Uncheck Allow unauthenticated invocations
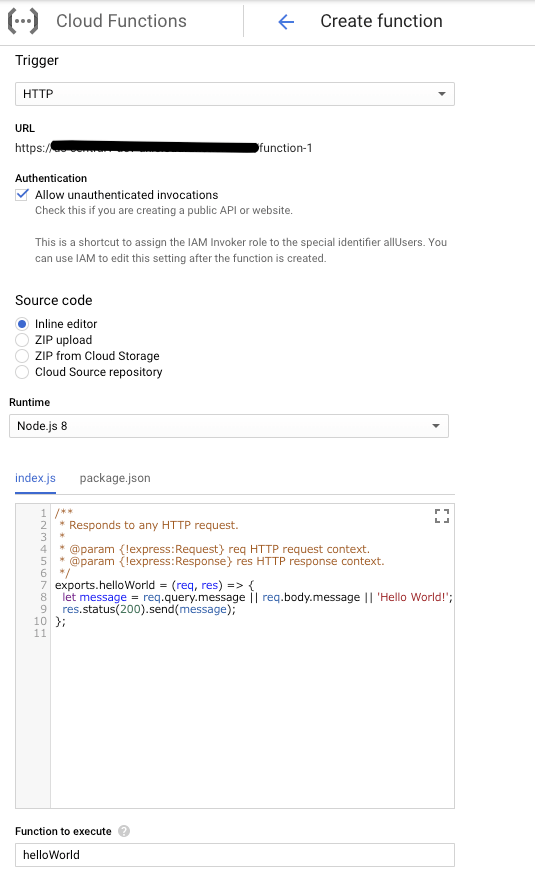This screenshot has width=535, height=883. point(22,195)
